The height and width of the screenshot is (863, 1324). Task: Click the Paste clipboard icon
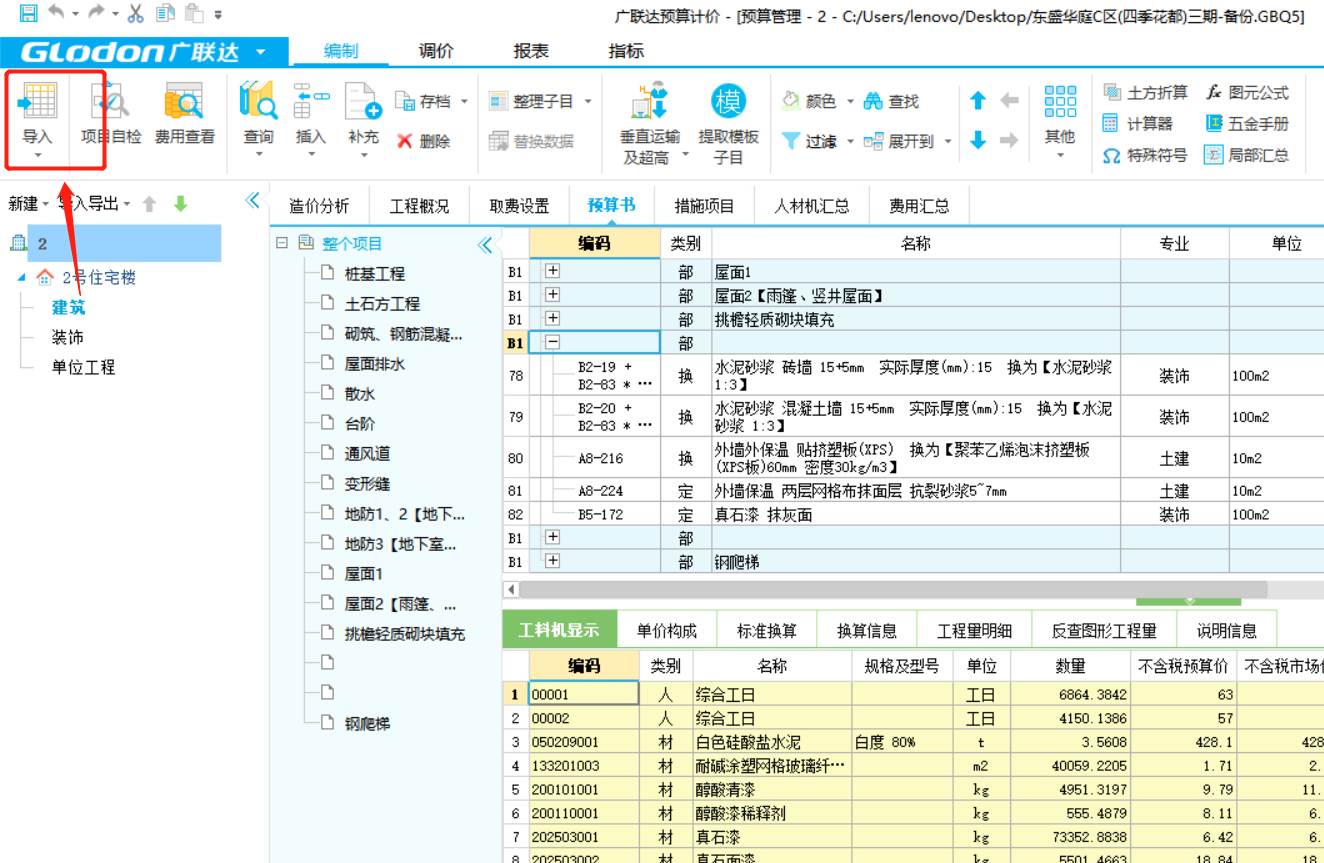(194, 14)
